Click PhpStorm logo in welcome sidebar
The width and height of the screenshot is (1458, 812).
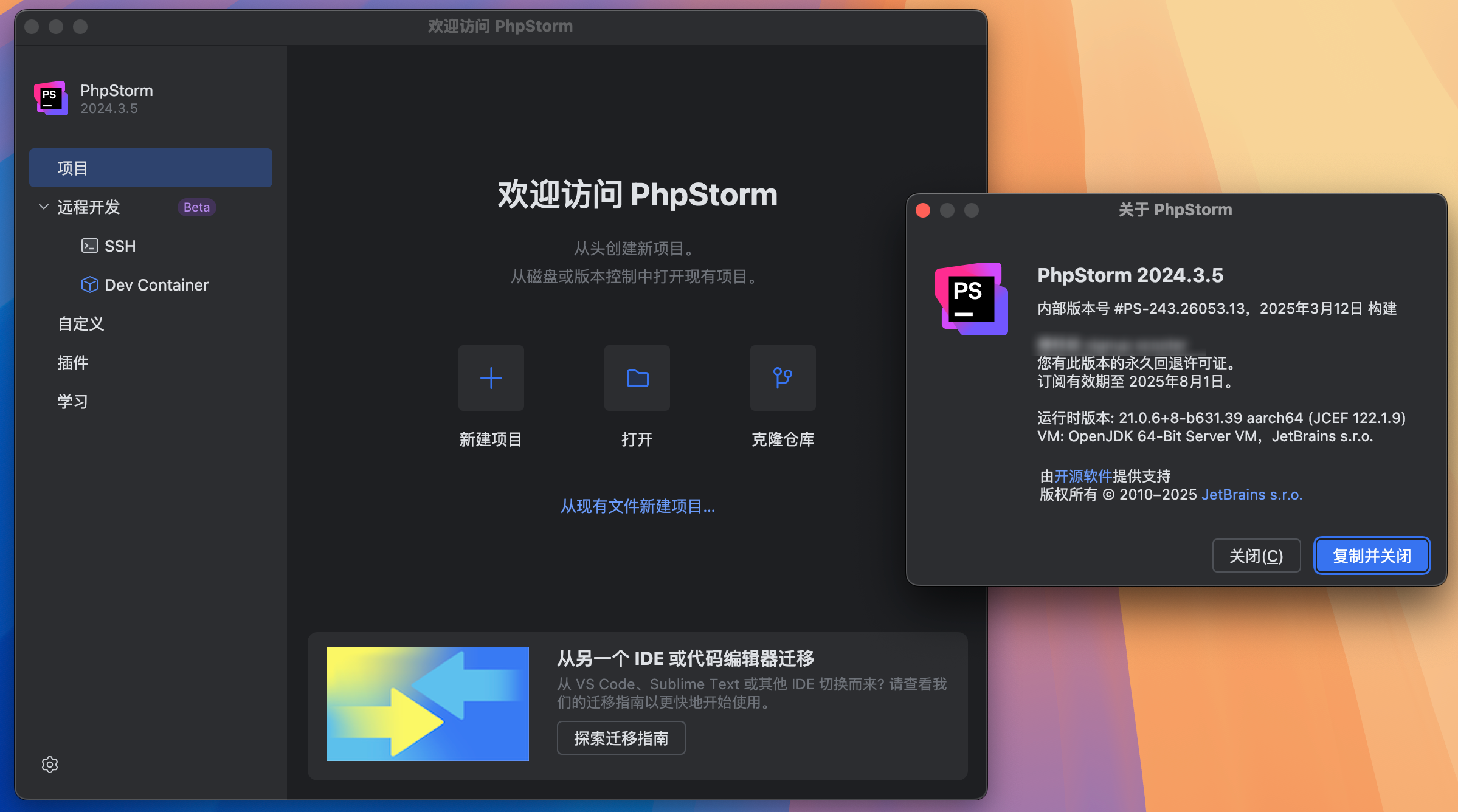tap(51, 98)
